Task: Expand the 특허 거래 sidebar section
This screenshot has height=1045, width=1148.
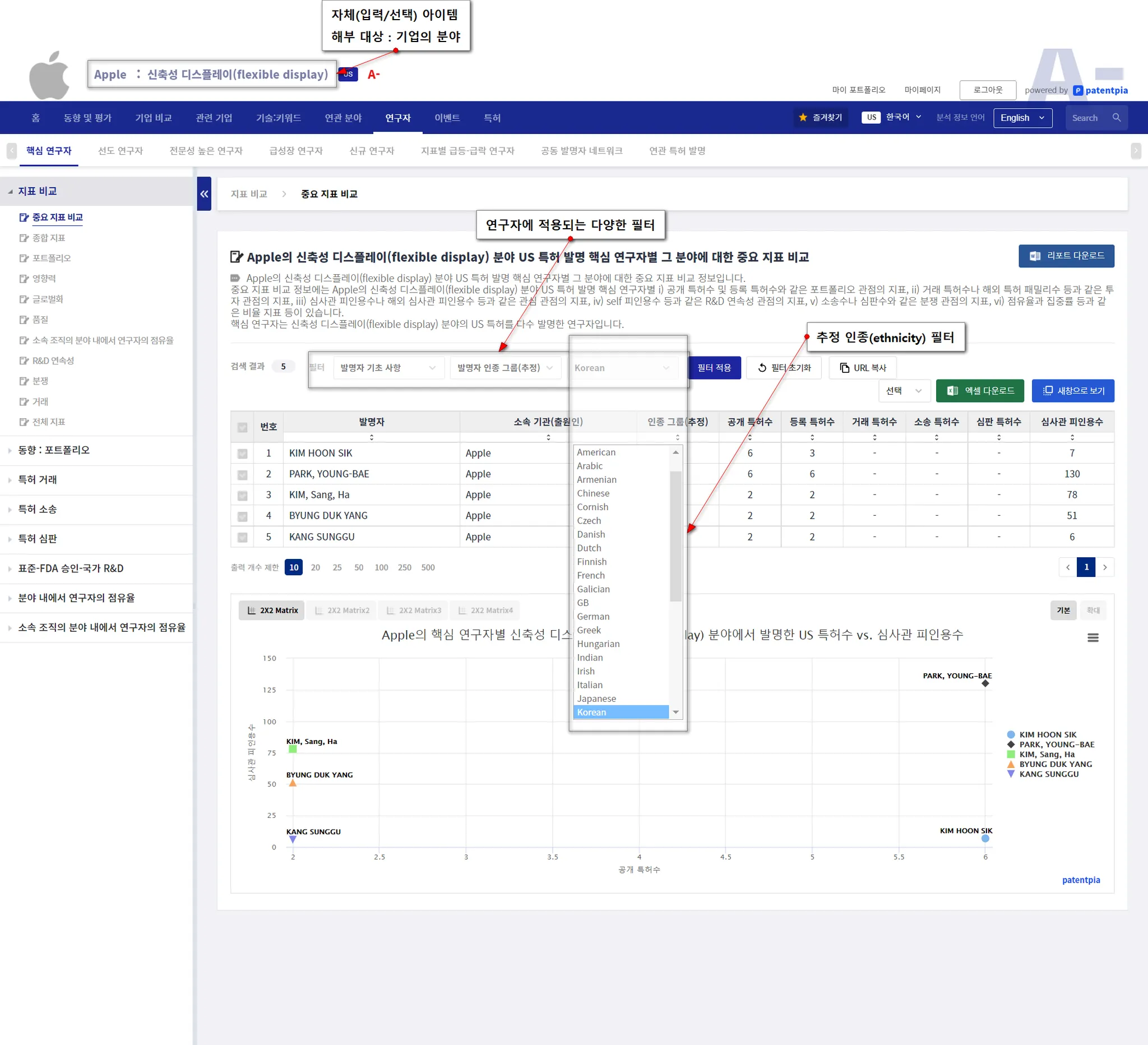Action: 38,479
